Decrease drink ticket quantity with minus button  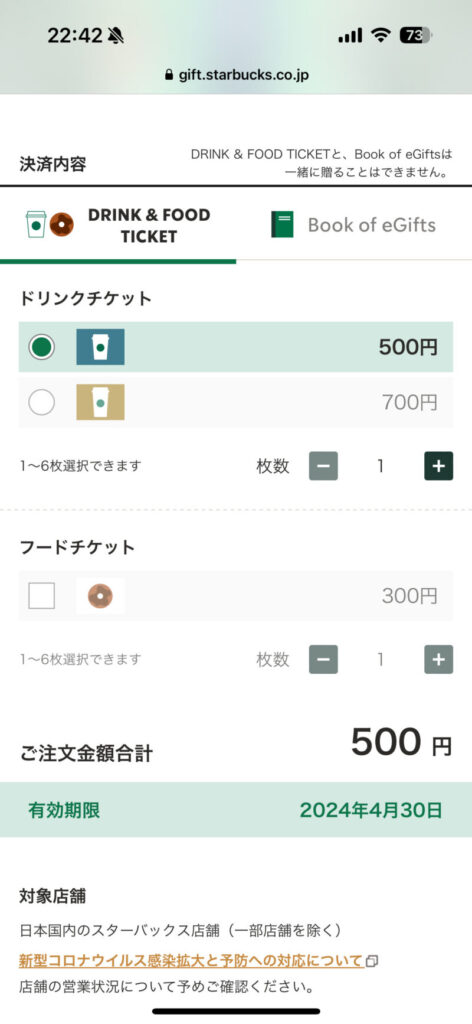(x=323, y=466)
